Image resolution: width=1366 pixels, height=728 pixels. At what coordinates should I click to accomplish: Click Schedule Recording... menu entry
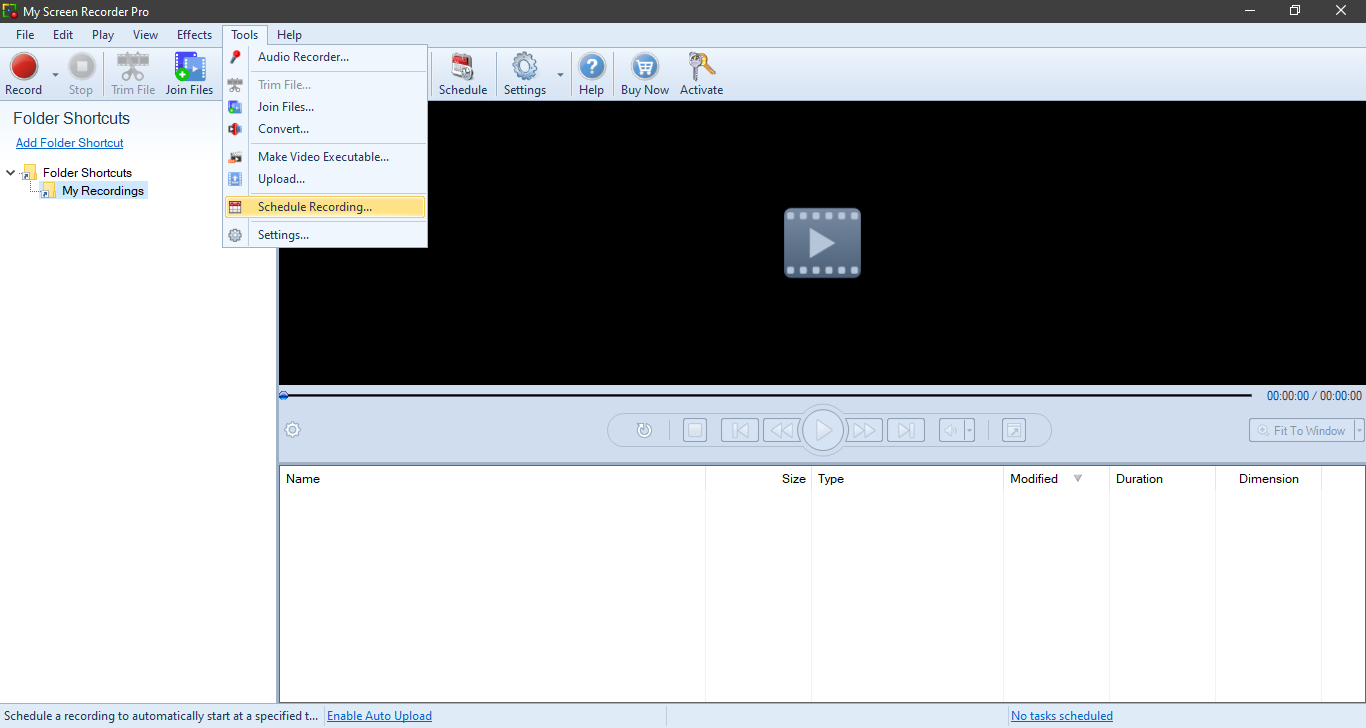point(326,207)
